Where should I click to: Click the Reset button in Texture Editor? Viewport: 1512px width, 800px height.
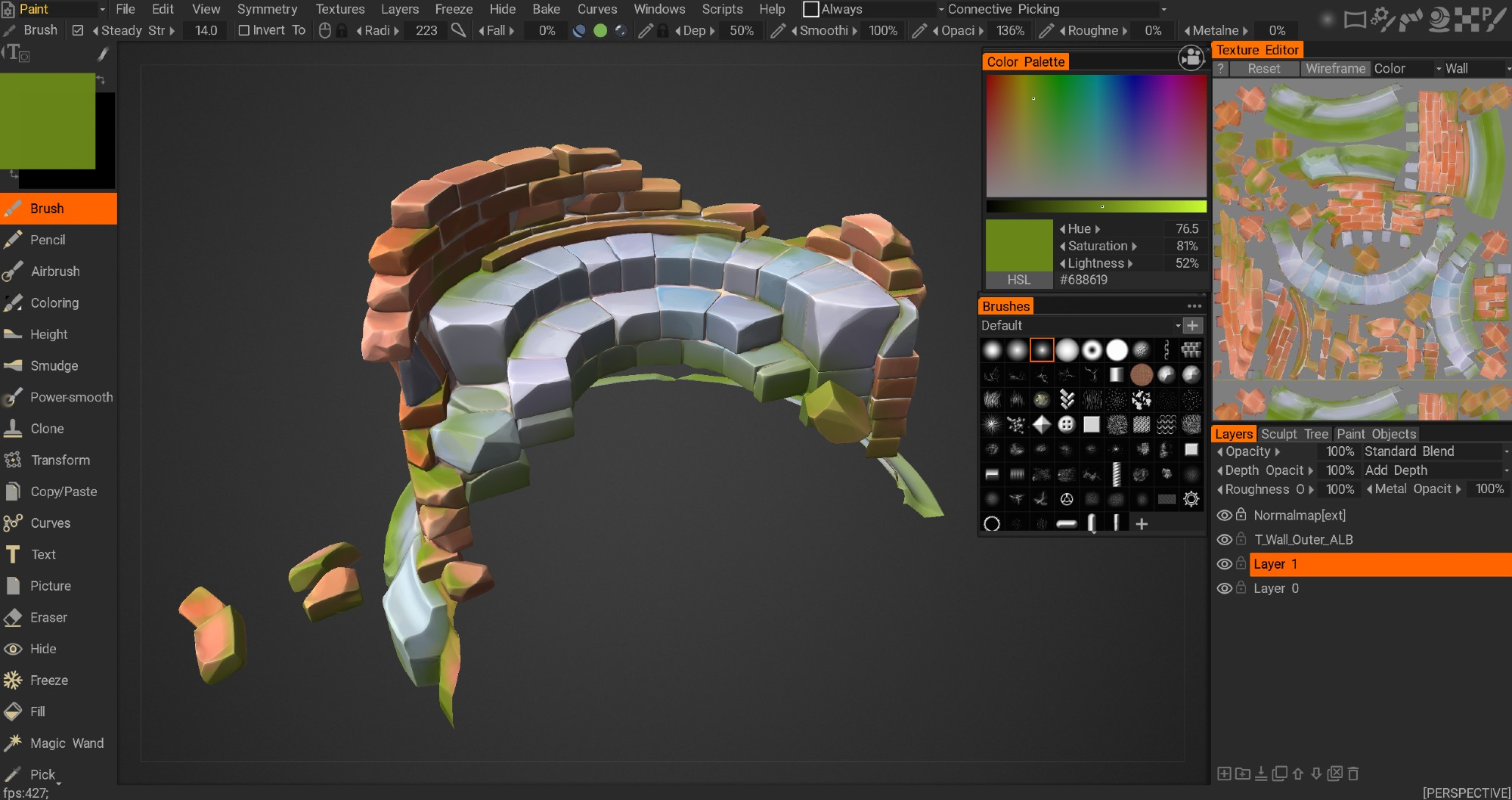click(1263, 69)
